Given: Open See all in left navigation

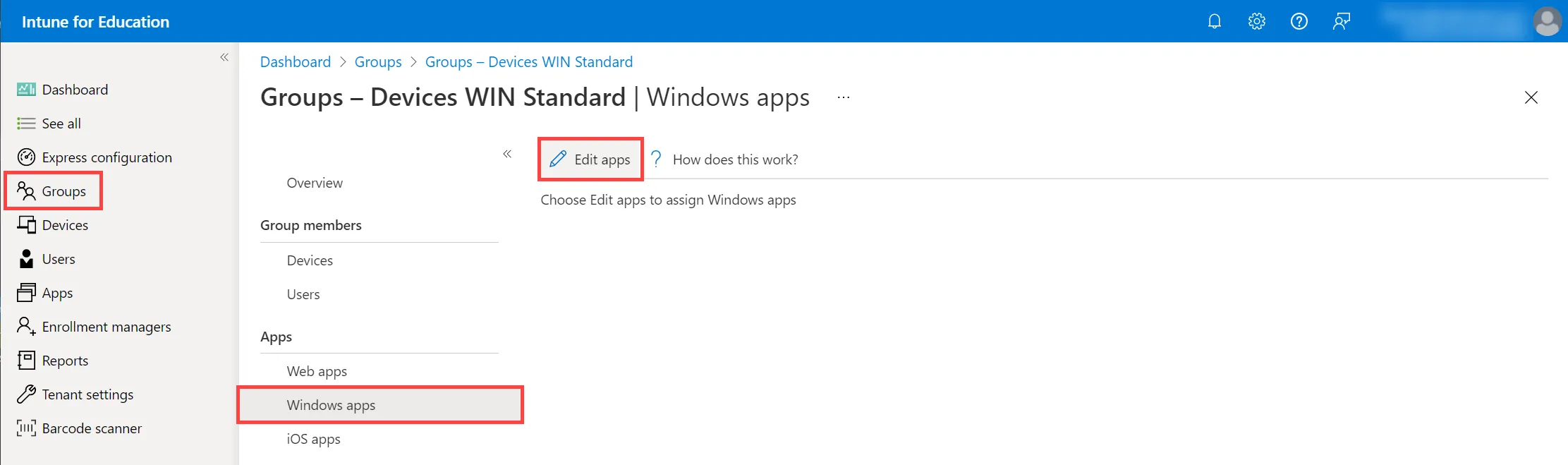Looking at the screenshot, I should [x=61, y=123].
